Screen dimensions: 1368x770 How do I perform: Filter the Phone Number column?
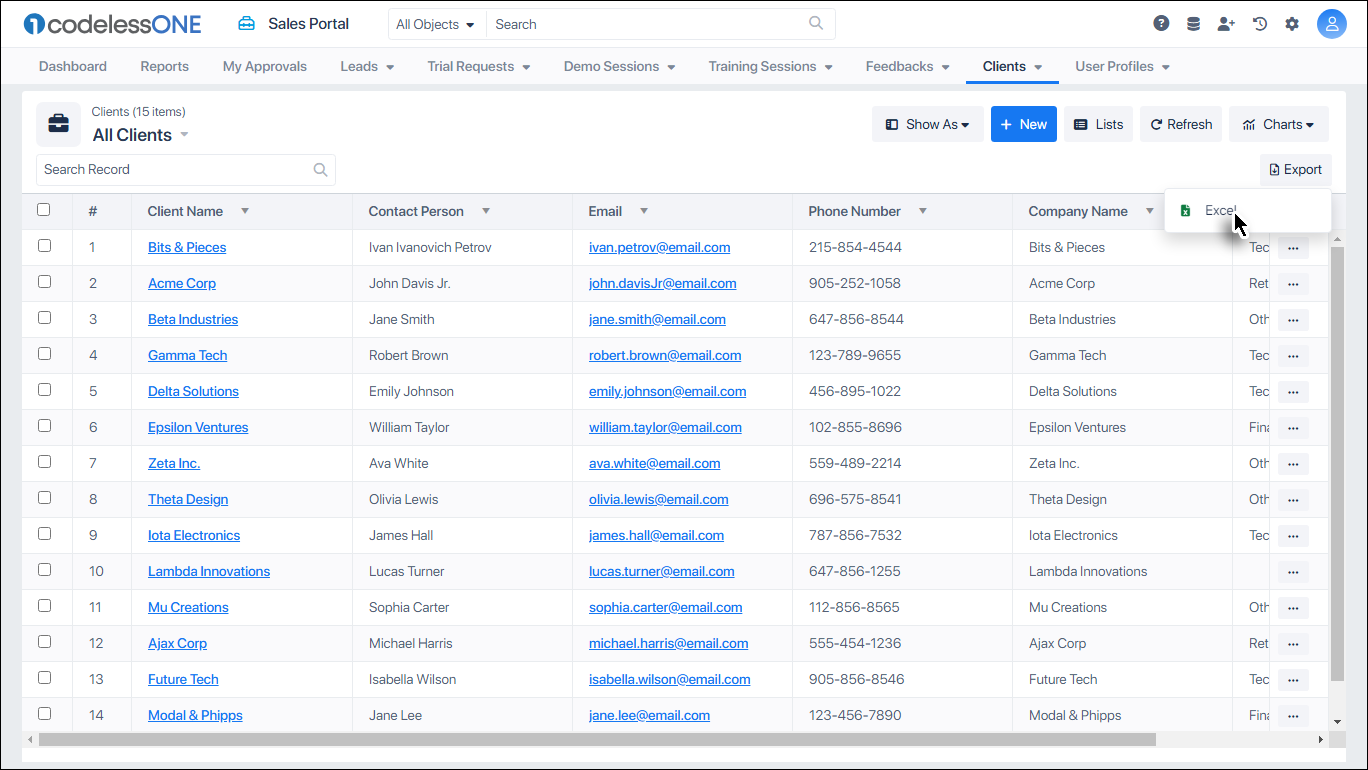click(923, 211)
